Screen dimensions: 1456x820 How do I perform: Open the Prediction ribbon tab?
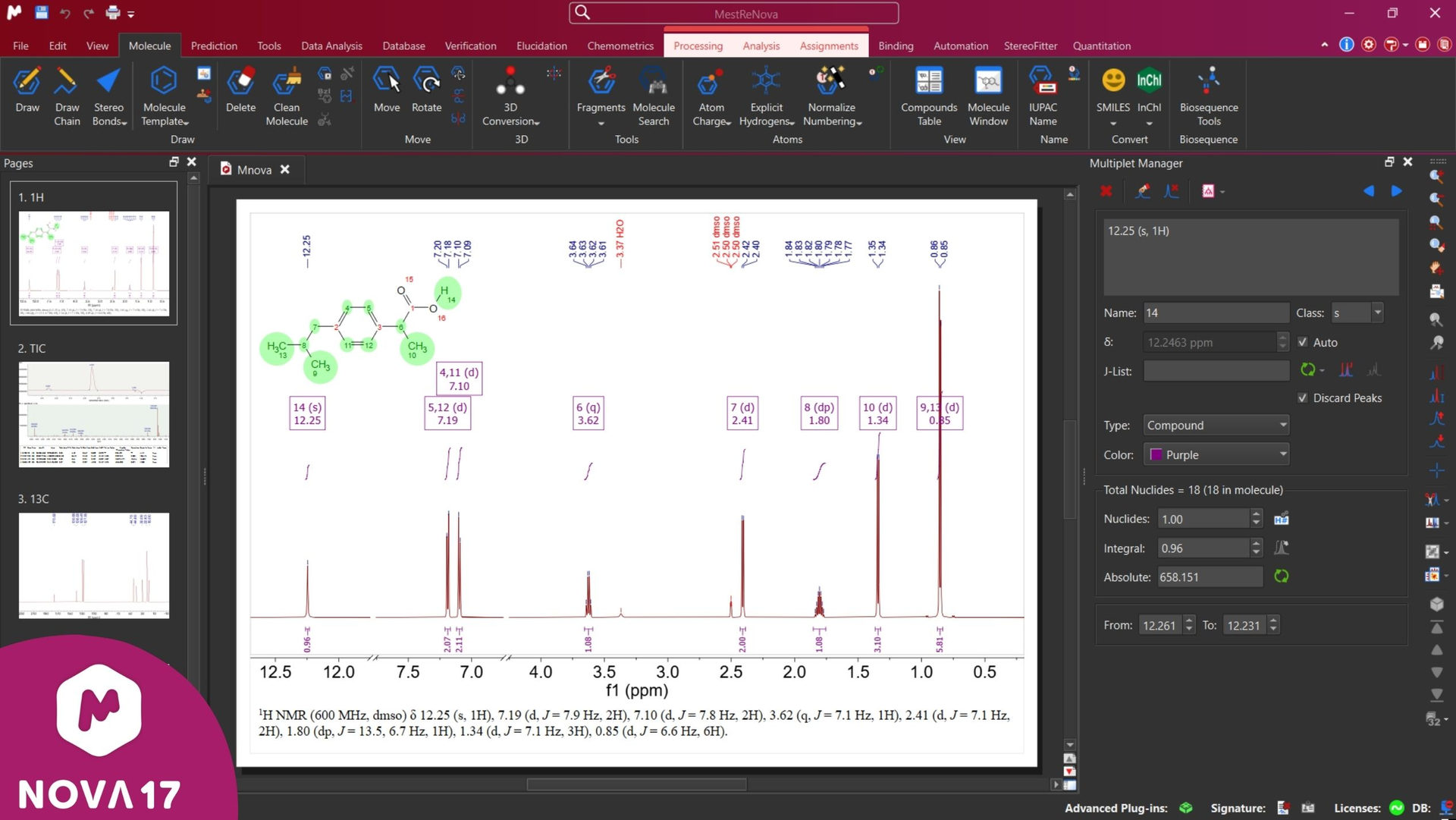pos(214,46)
